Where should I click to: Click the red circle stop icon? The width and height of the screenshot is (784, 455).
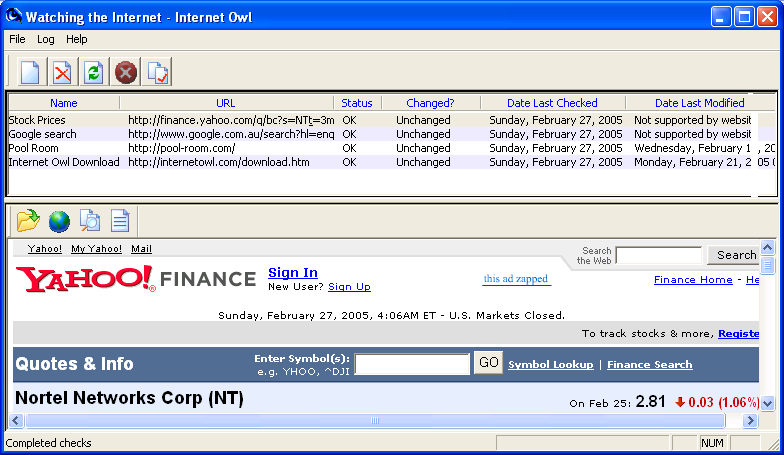click(126, 72)
